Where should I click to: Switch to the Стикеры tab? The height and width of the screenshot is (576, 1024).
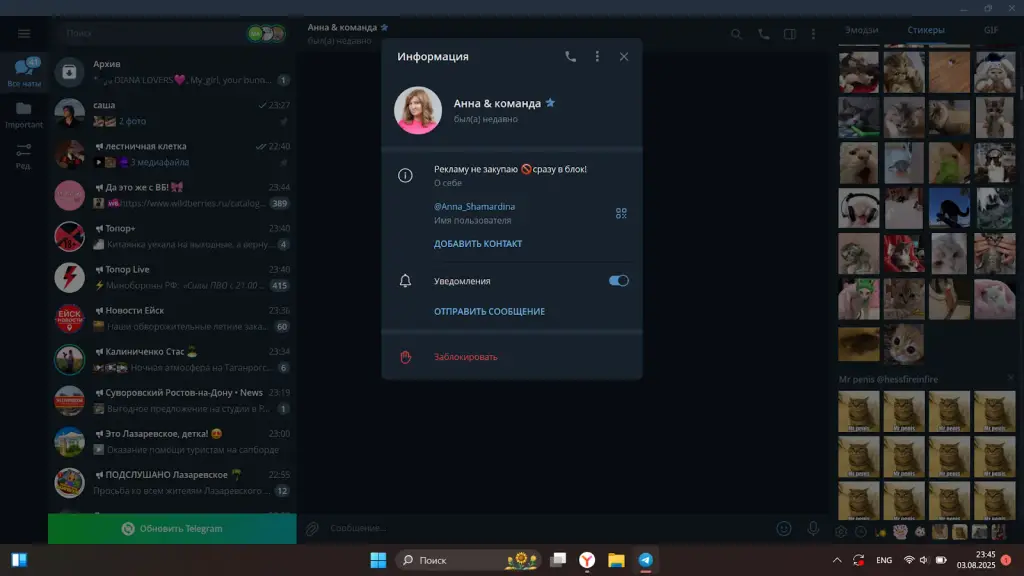(x=925, y=30)
